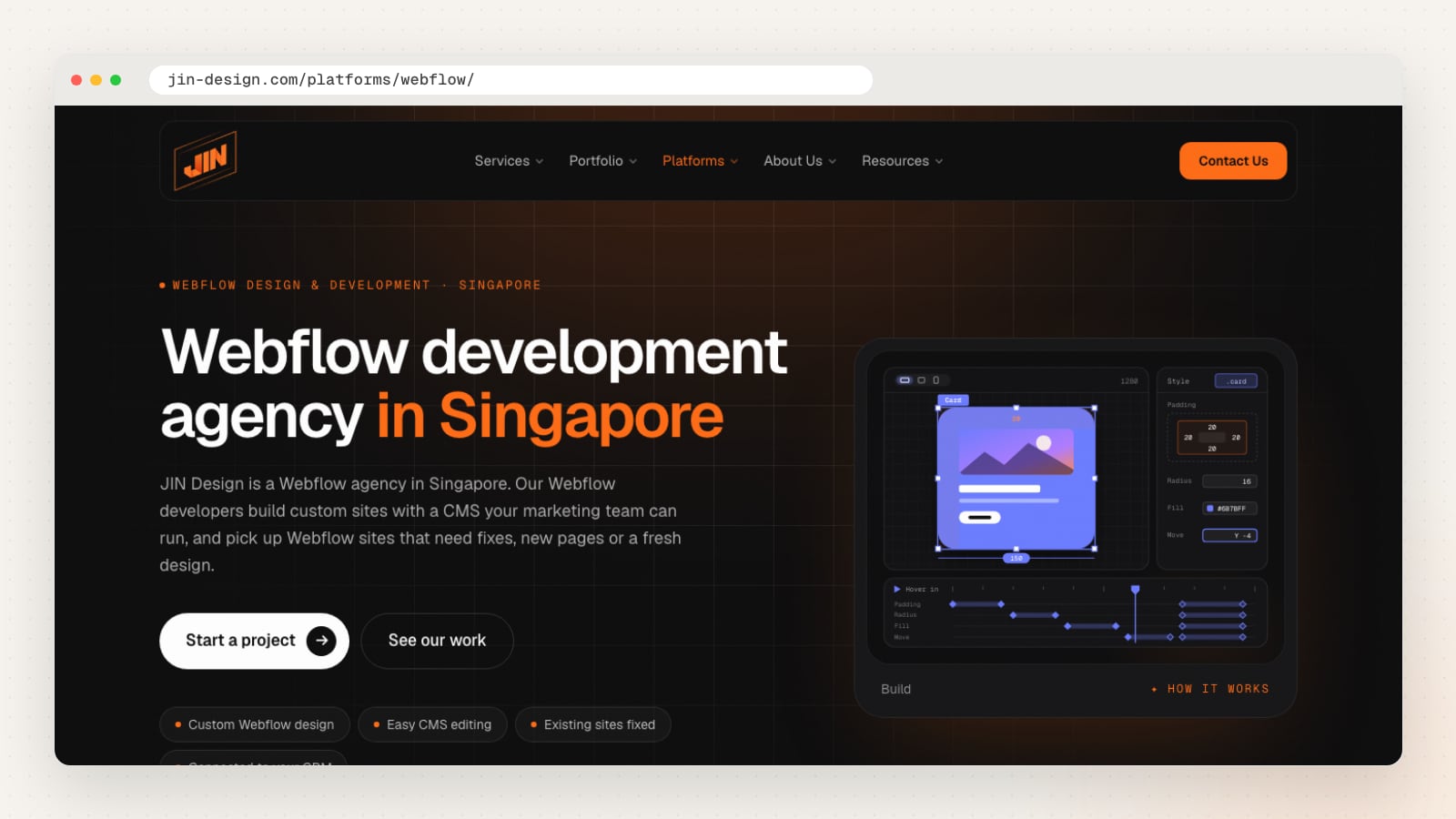Screen dimensions: 1456x819
Task: Open the Portfolio menu label
Action: click(x=596, y=161)
